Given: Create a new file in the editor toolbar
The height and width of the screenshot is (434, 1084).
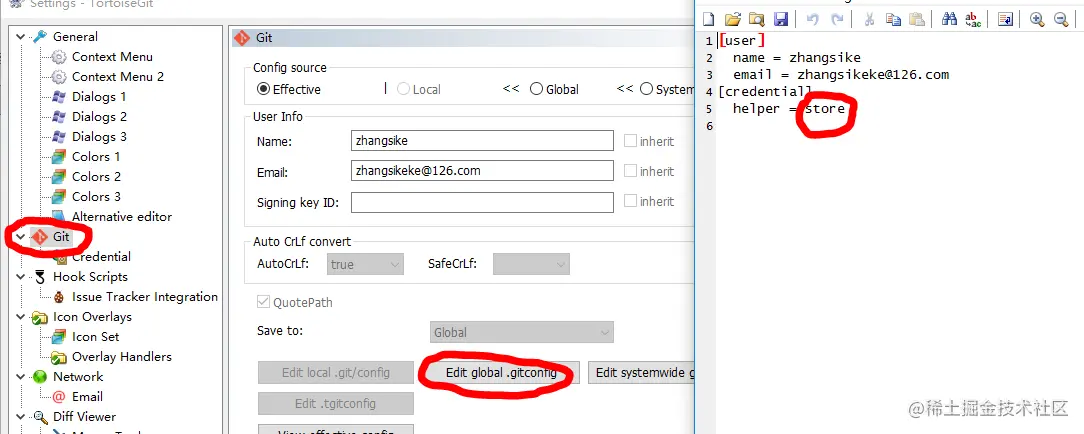Looking at the screenshot, I should [x=709, y=19].
